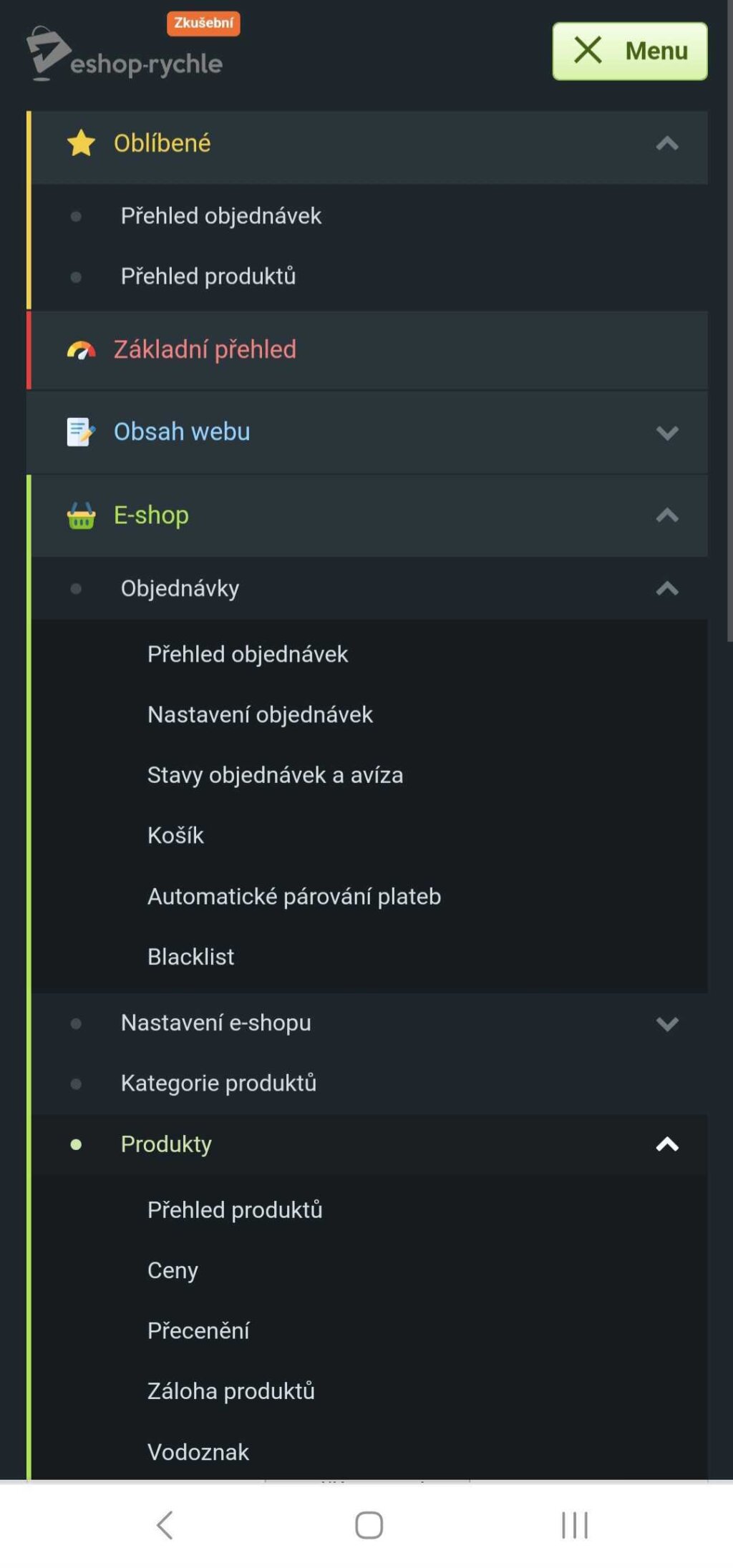
Task: Expand the Nastavení e-shopu chevron
Action: click(667, 1023)
